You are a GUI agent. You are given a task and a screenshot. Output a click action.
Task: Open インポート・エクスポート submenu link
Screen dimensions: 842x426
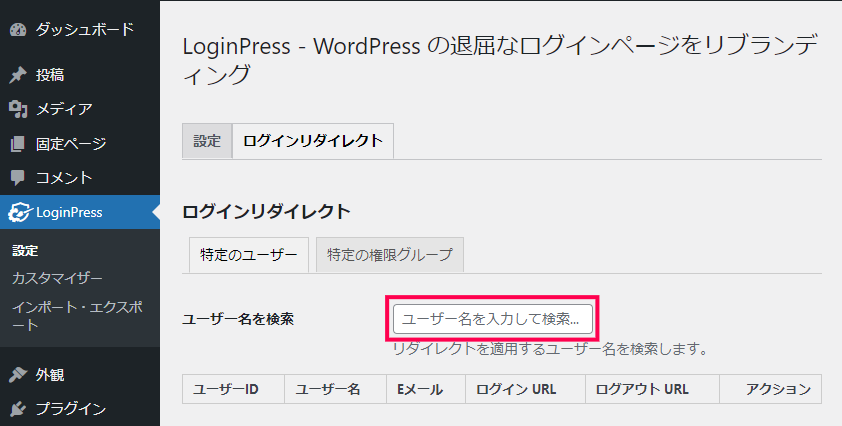pyautogui.click(x=77, y=316)
